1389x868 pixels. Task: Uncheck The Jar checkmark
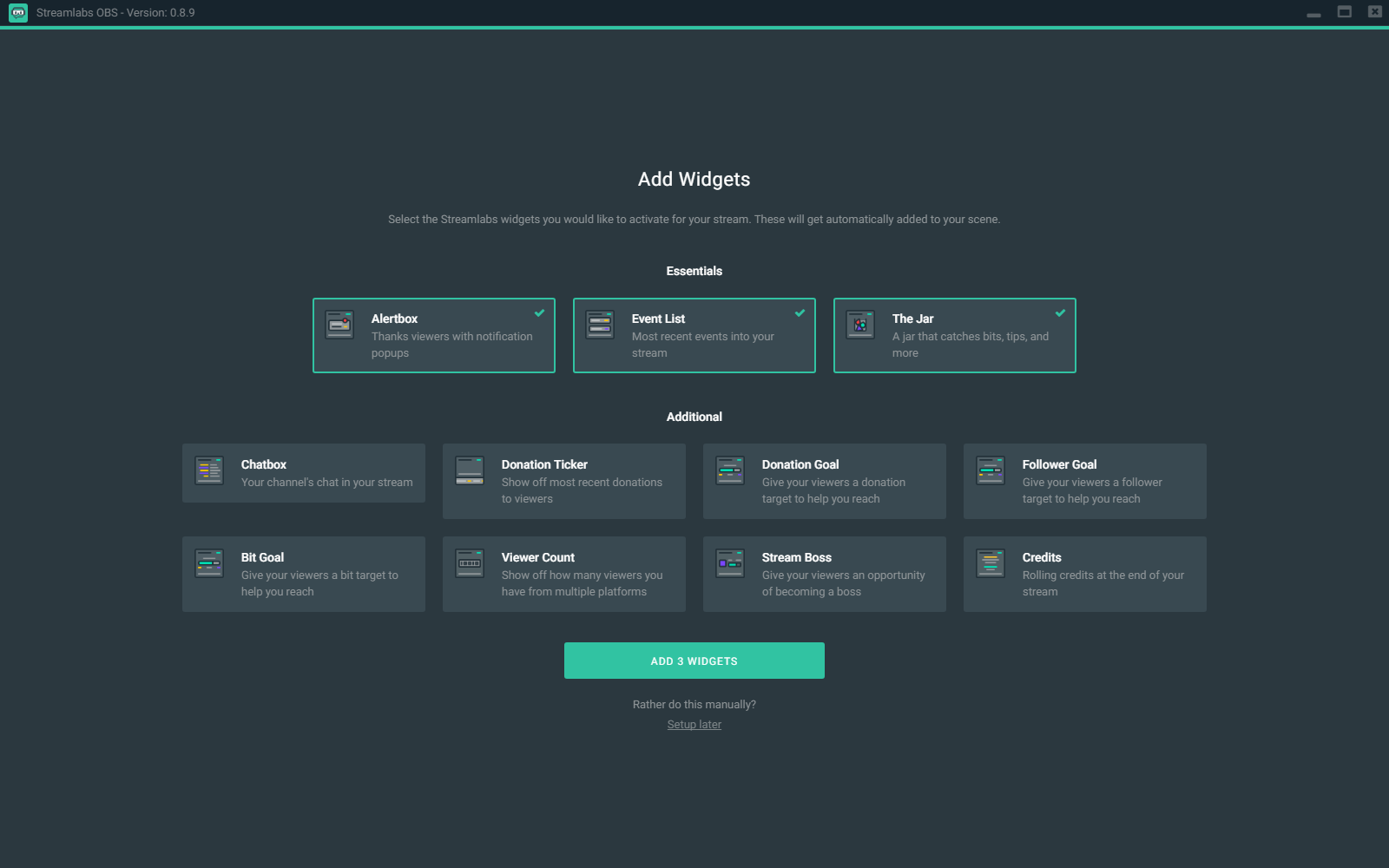[1060, 313]
